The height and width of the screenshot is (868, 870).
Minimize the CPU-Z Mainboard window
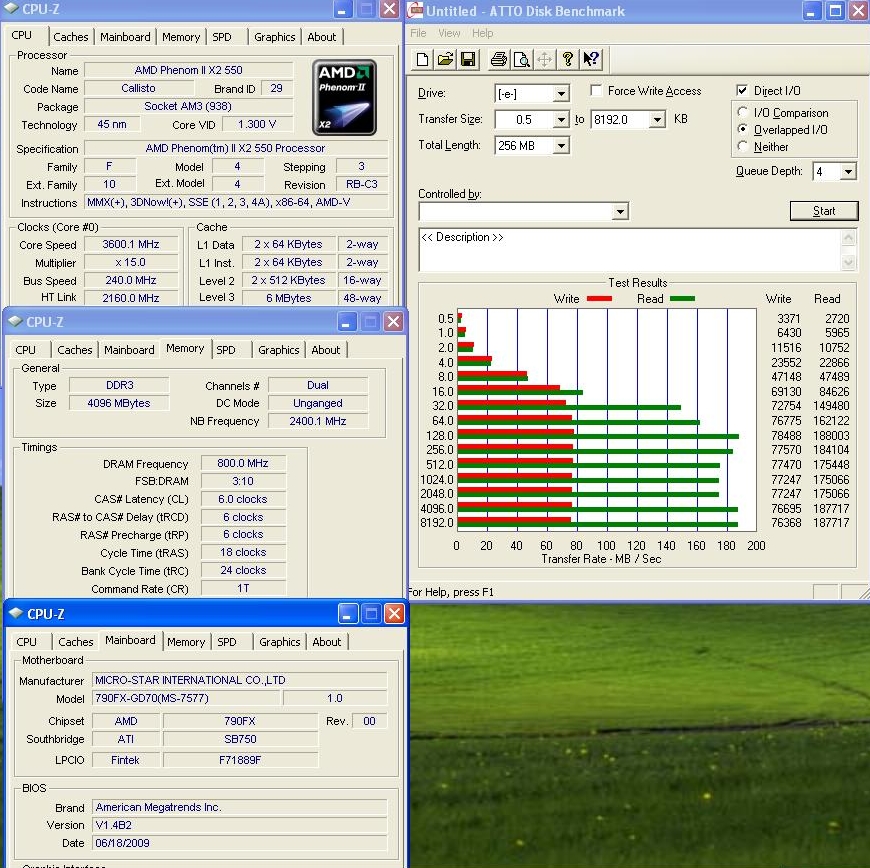(347, 614)
